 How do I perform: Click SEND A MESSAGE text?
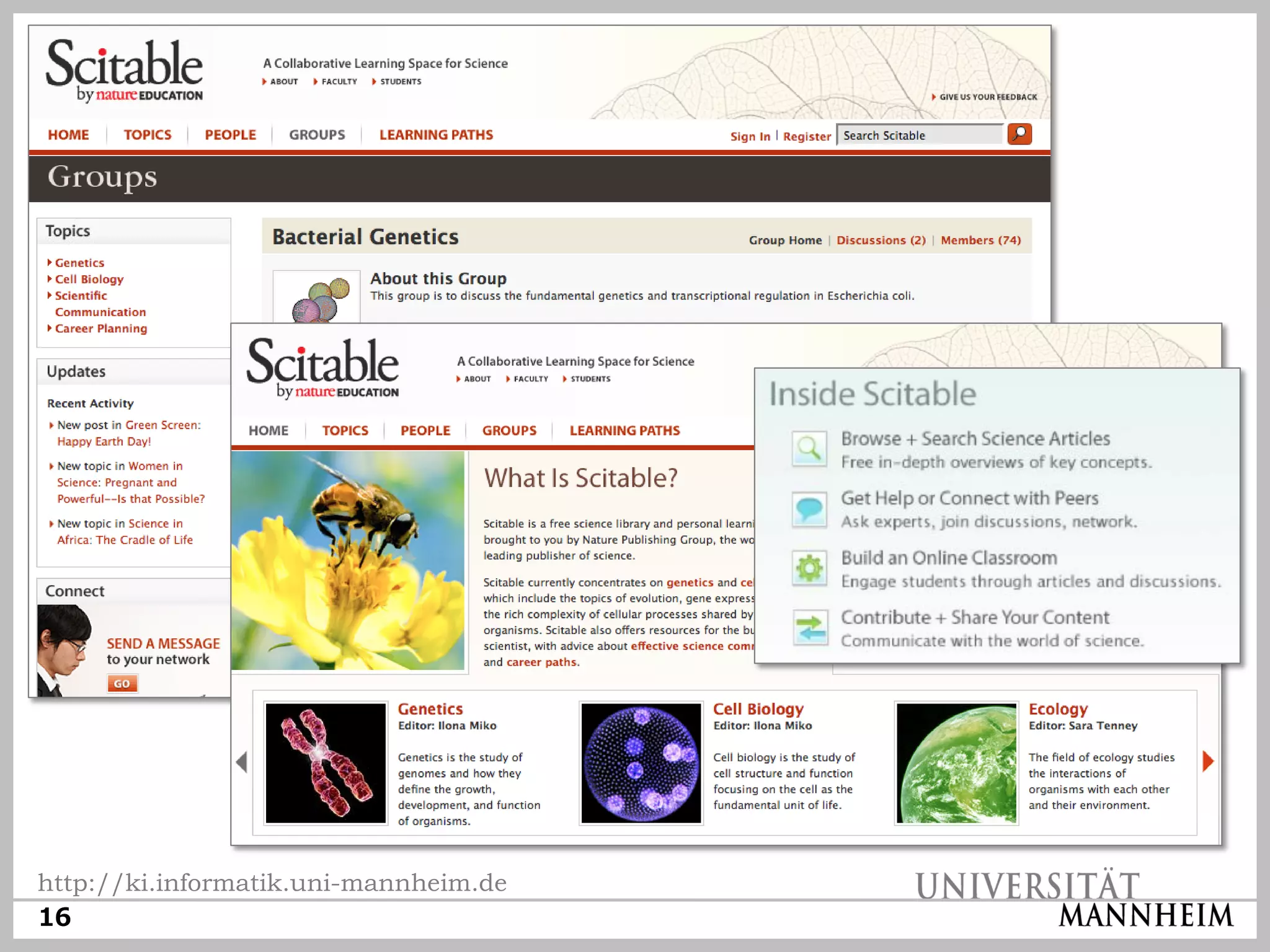point(163,643)
